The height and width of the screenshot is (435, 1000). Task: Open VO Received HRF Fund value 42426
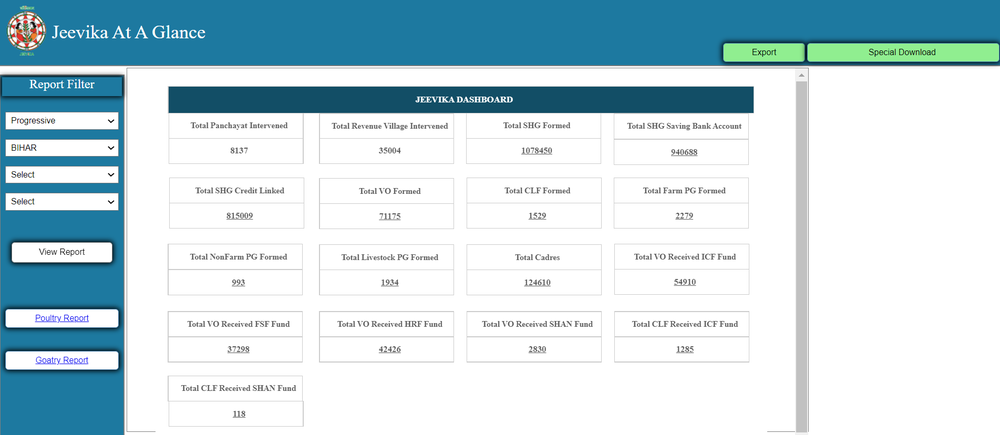[x=390, y=350]
